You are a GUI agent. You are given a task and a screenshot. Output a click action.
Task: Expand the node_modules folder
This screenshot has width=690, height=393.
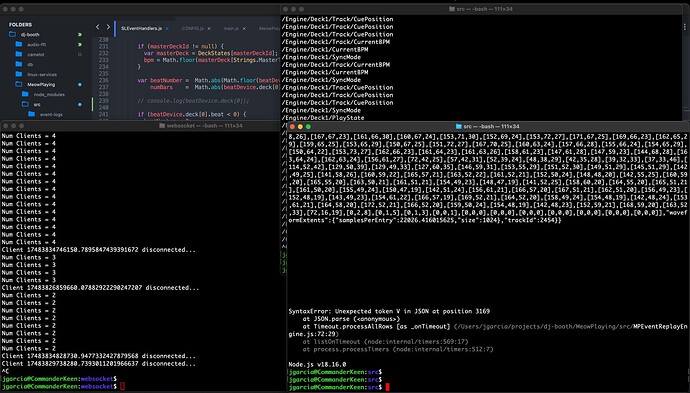pyautogui.click(x=25, y=94)
